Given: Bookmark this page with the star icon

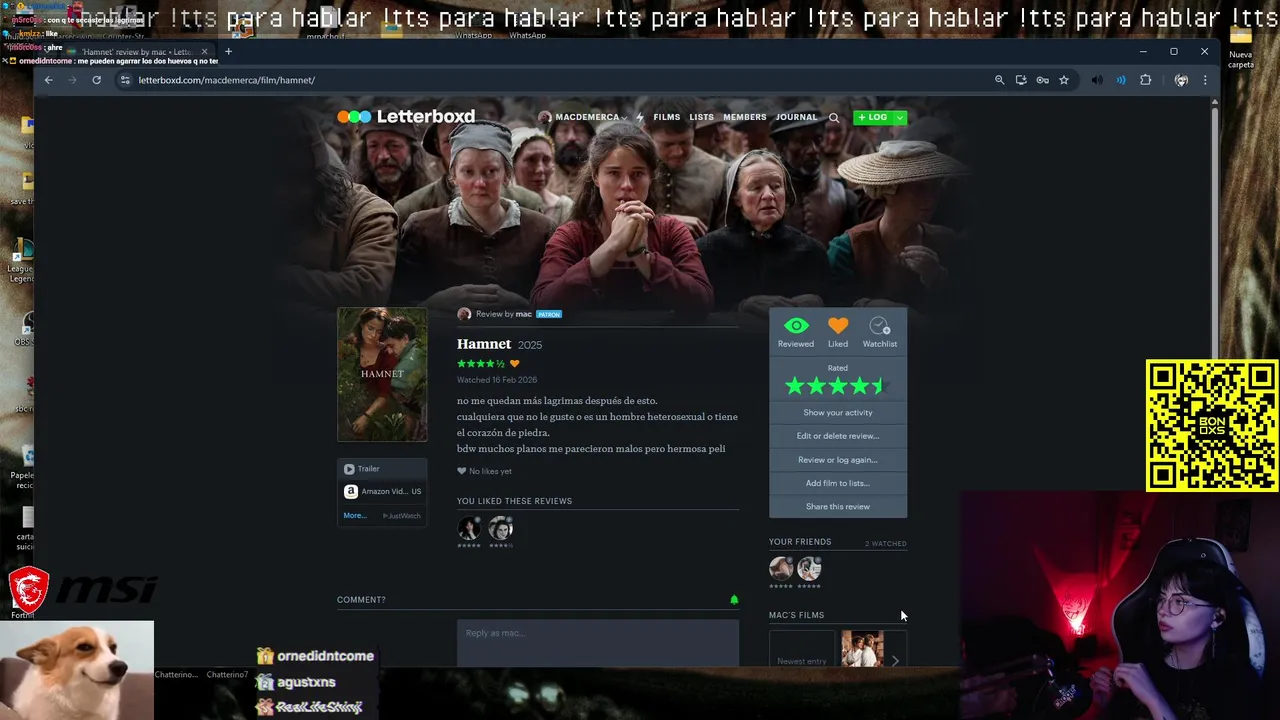Looking at the screenshot, I should click(1064, 80).
